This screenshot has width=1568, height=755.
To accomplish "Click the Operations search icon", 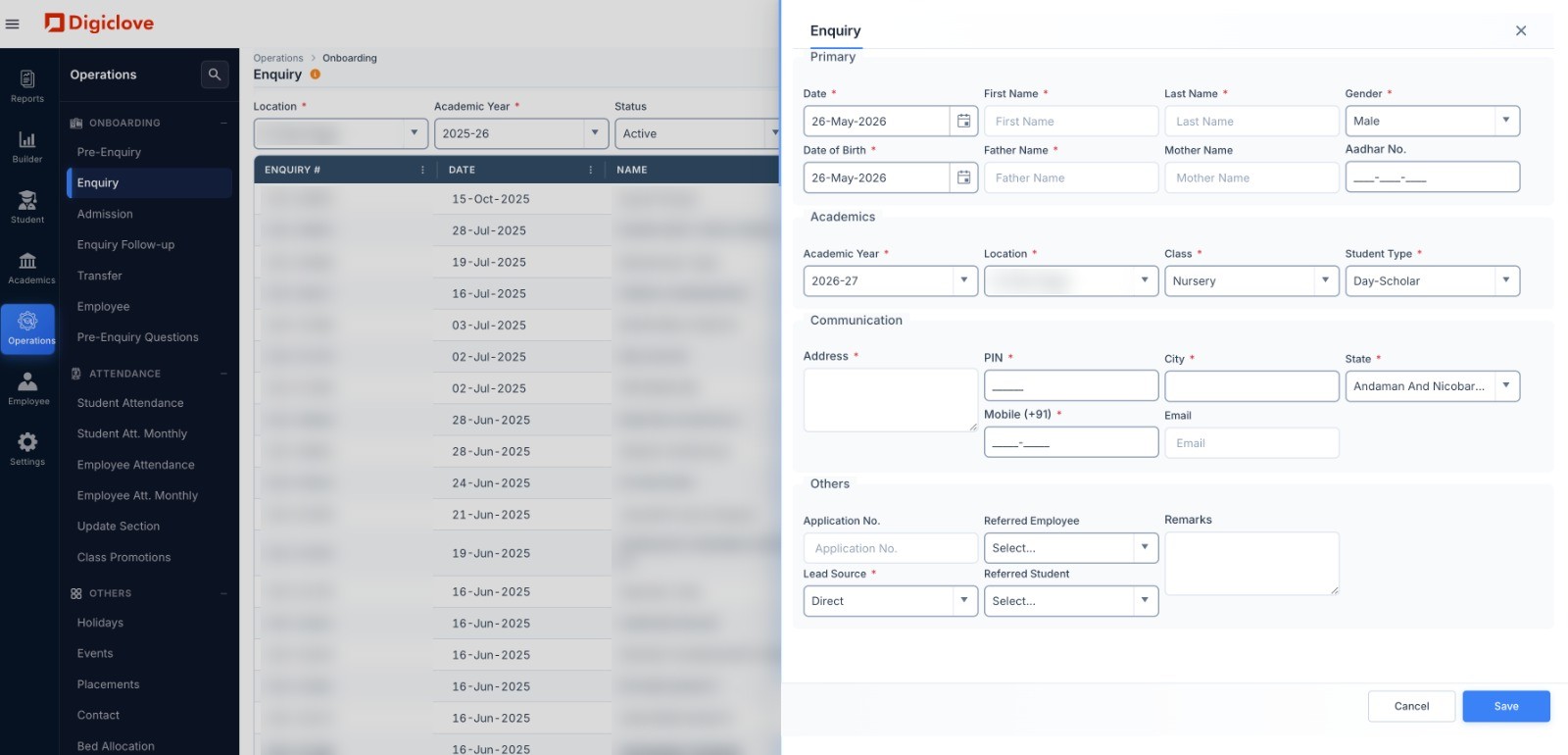I will click(x=215, y=75).
